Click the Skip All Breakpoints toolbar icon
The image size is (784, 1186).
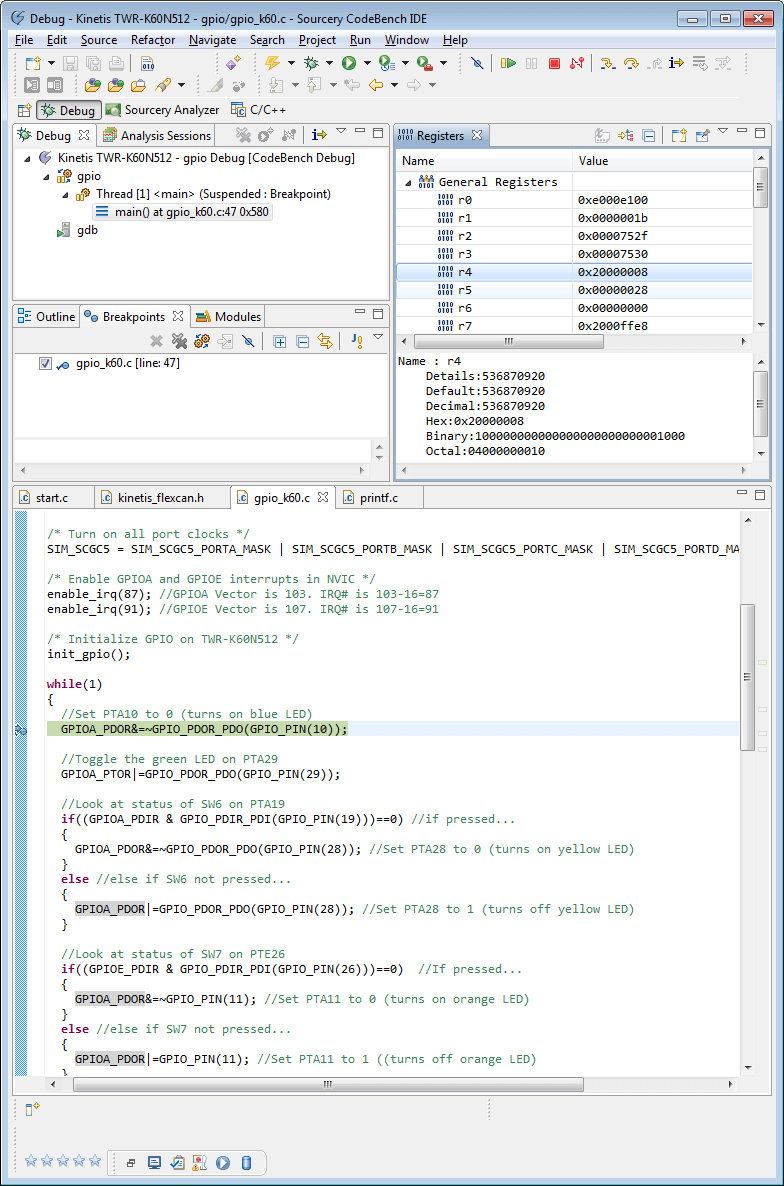click(477, 63)
